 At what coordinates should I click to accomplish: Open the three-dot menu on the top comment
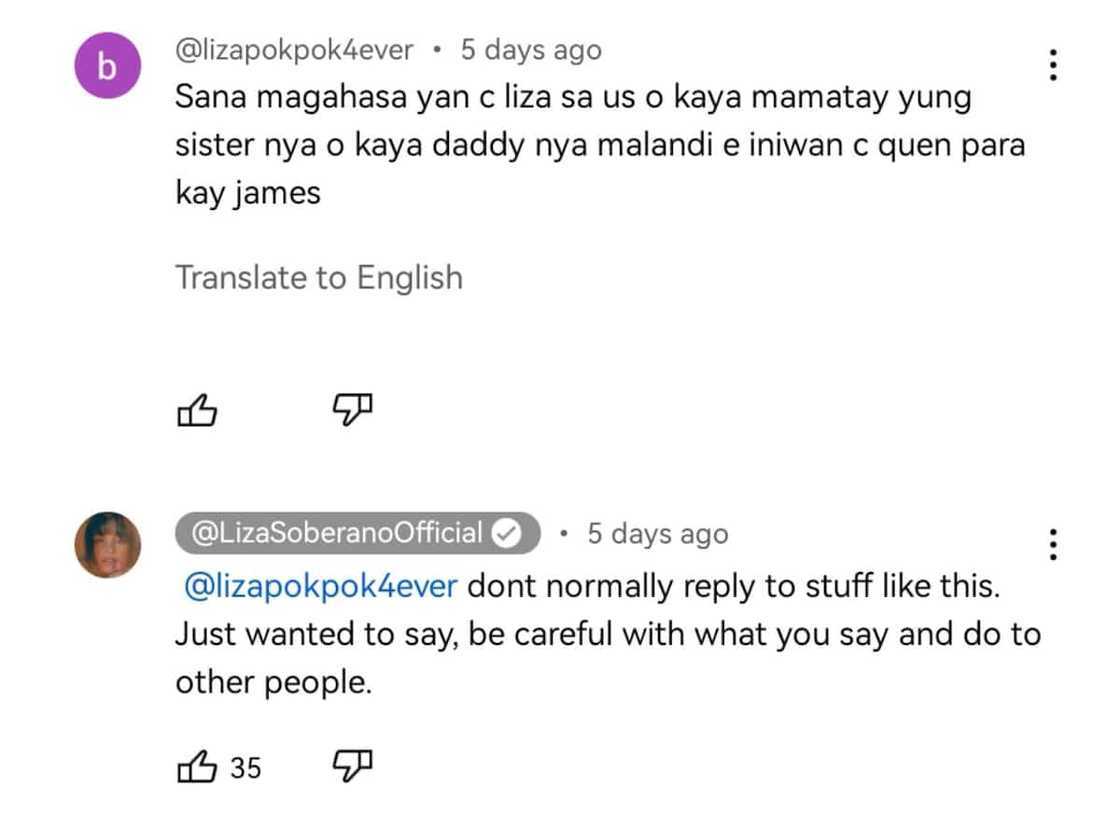1052,66
